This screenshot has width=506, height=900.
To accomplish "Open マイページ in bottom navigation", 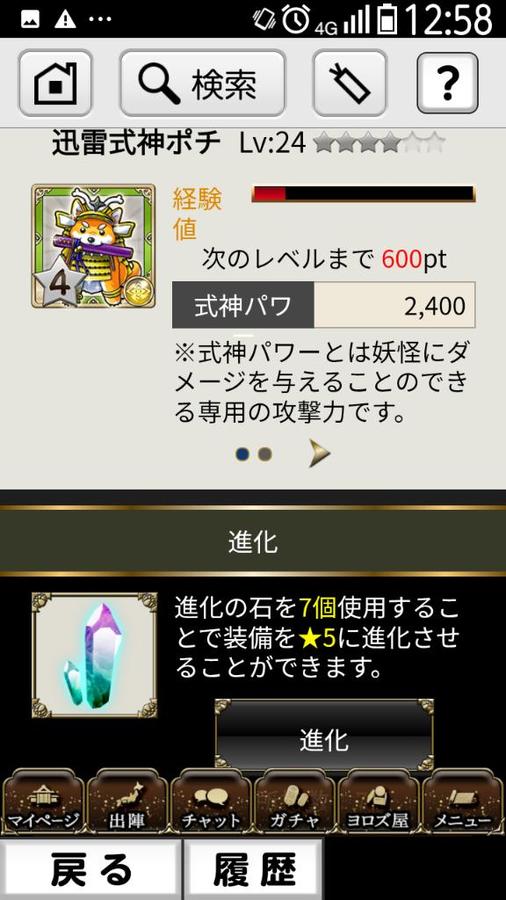I will coord(42,801).
